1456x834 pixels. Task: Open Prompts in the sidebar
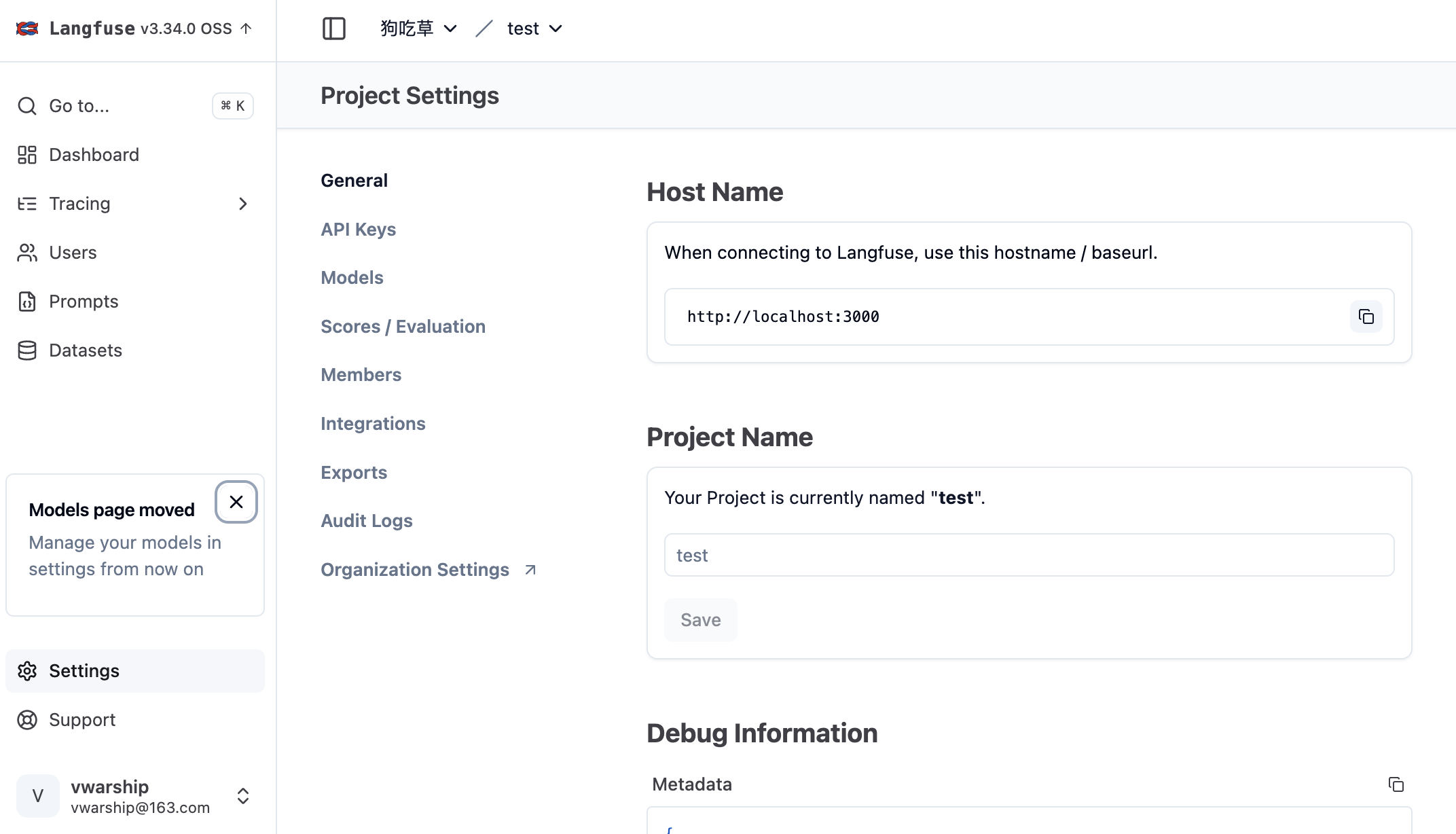pyautogui.click(x=84, y=302)
